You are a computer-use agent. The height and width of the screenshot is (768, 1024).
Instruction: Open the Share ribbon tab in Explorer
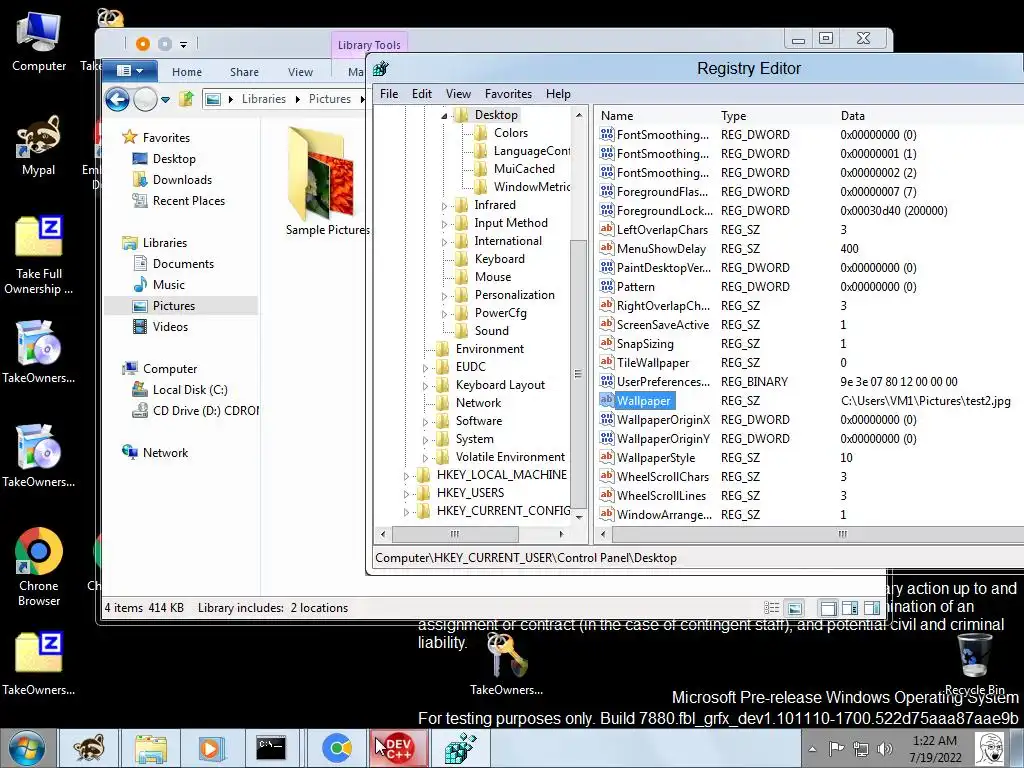pos(244,72)
